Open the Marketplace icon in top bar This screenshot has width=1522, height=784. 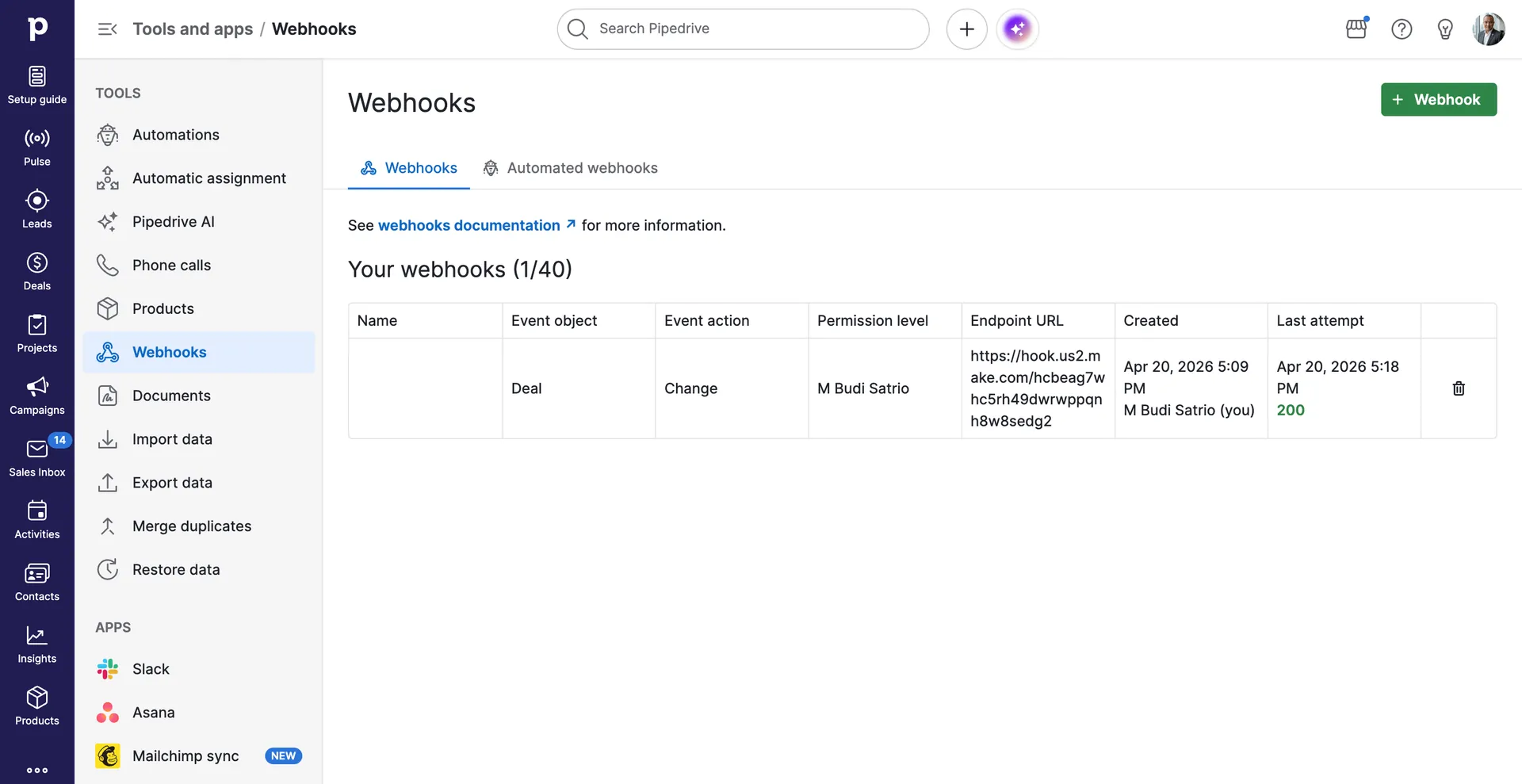point(1356,29)
